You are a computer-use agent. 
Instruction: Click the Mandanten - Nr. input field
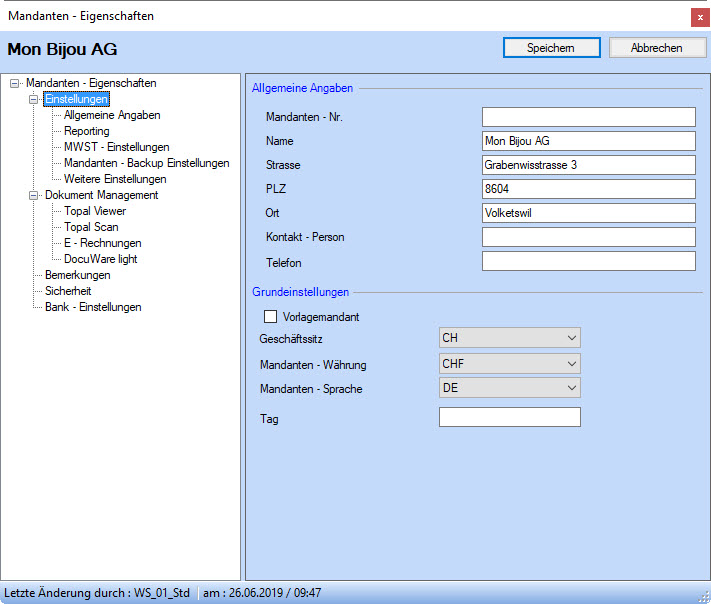[x=588, y=117]
